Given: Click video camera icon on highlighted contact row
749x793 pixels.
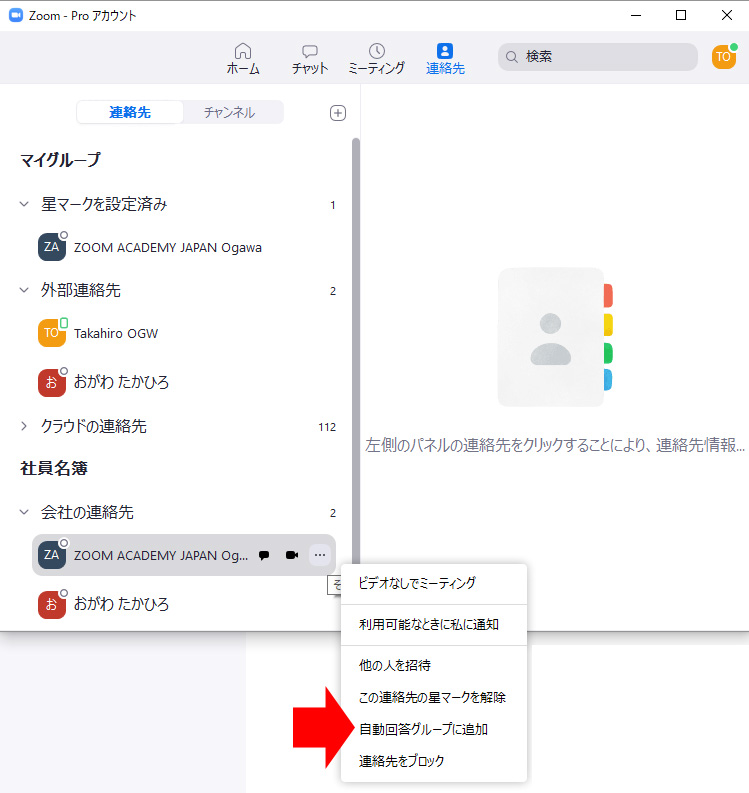Looking at the screenshot, I should pos(292,555).
